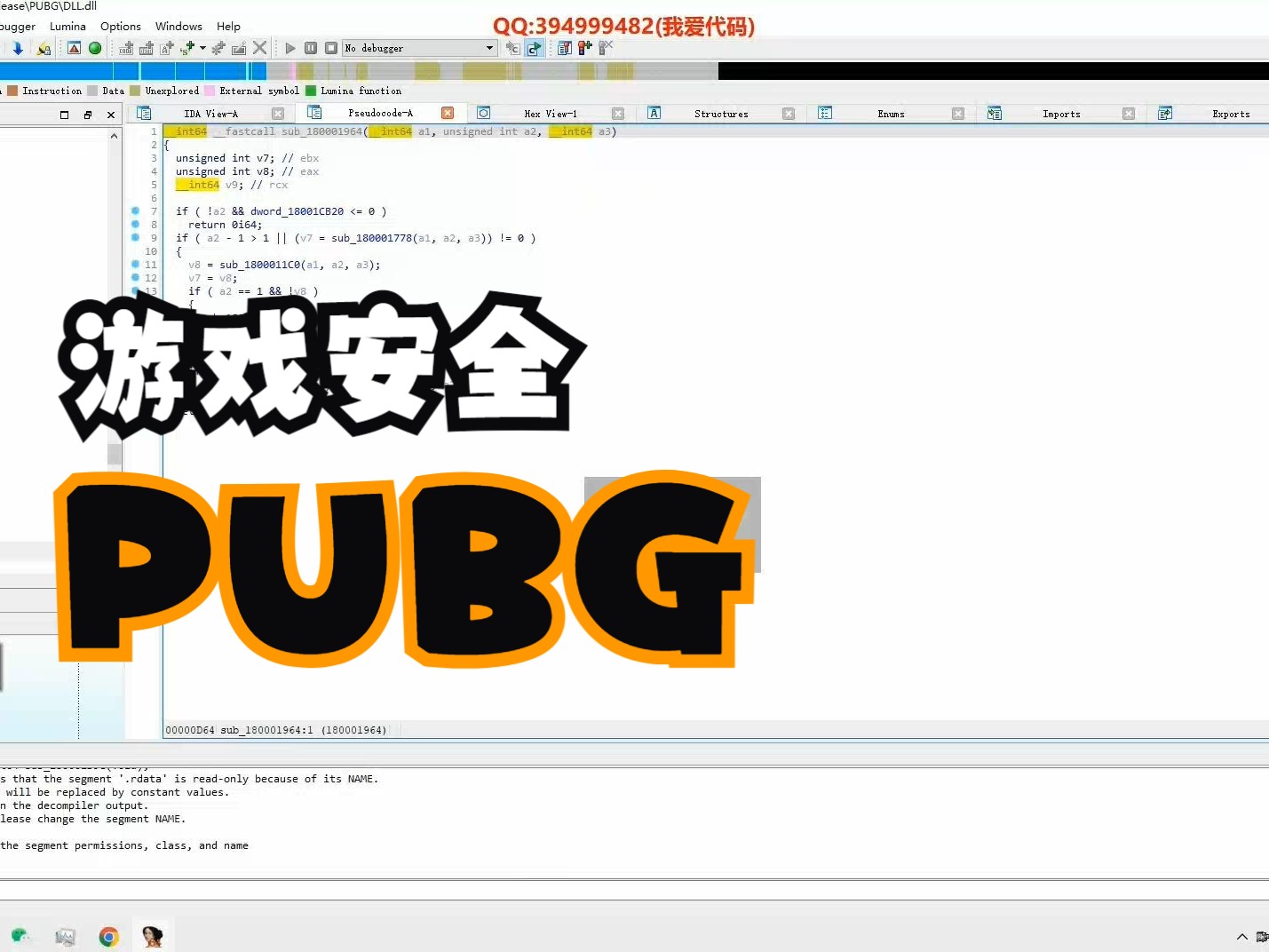Click the Structures tab 'A' icon

(x=654, y=113)
